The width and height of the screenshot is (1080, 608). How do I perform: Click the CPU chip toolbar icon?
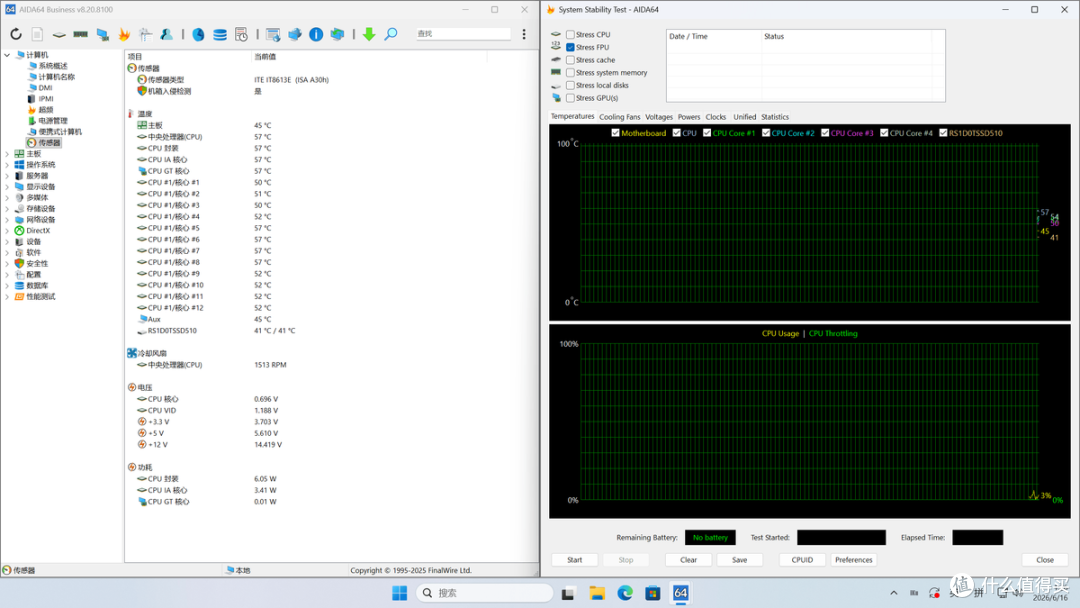59,34
